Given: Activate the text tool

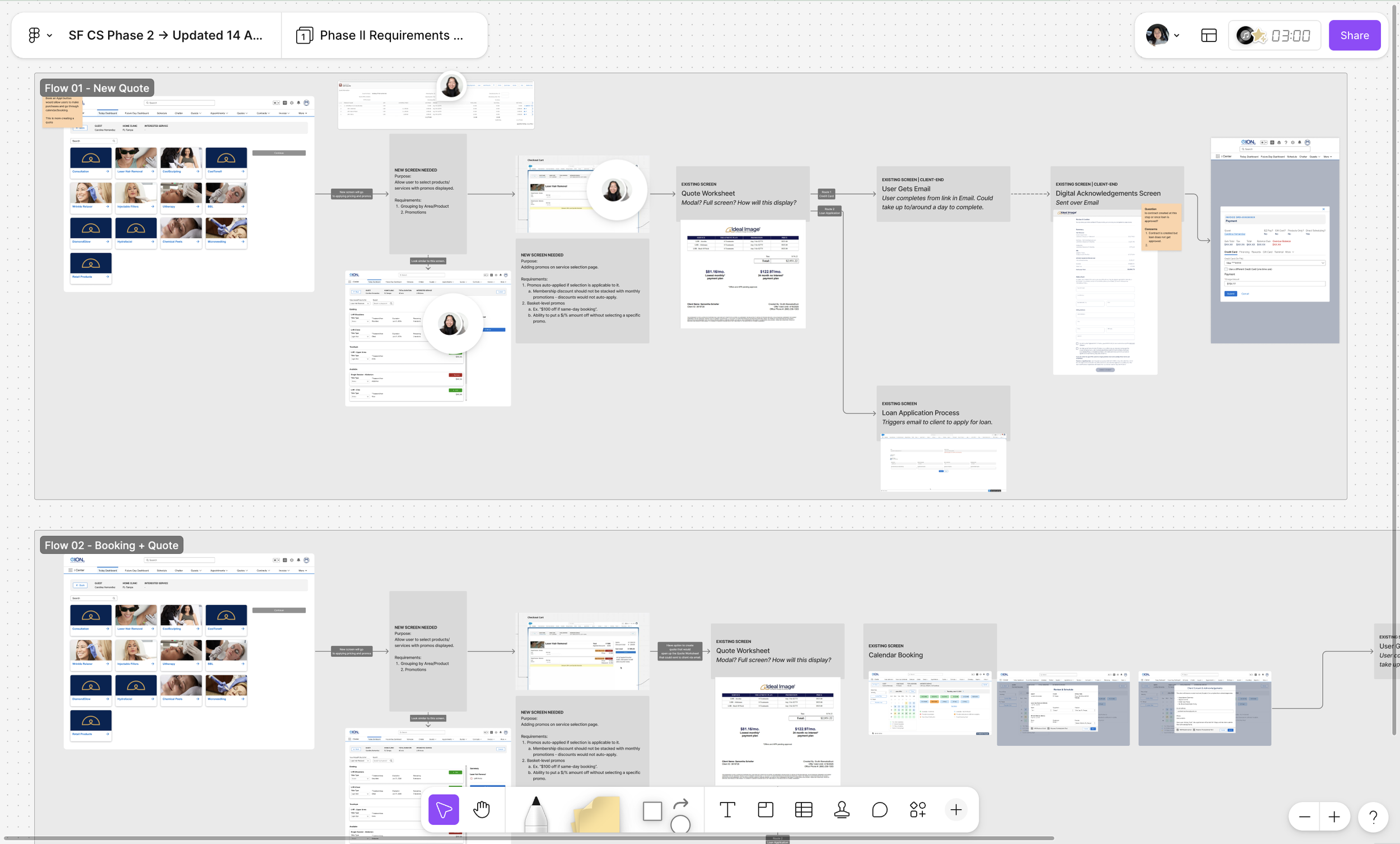Looking at the screenshot, I should coord(727,809).
